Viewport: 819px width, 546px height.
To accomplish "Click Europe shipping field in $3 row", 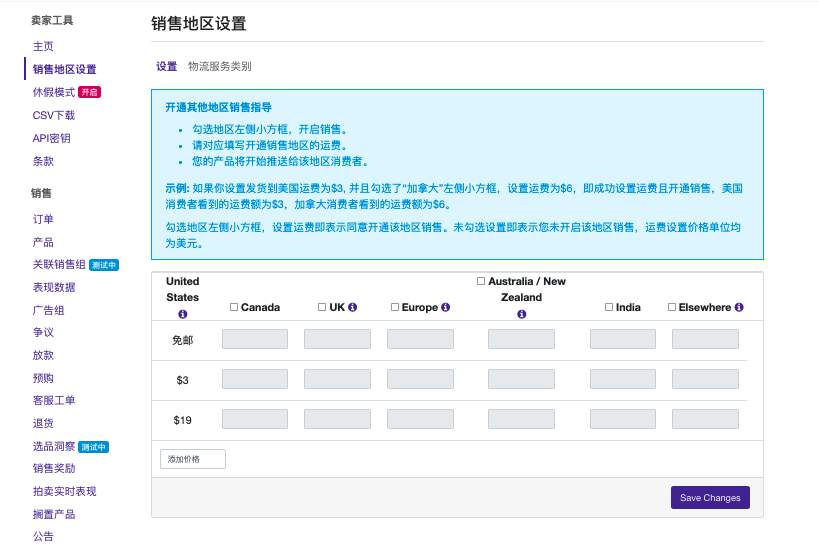I will 420,379.
